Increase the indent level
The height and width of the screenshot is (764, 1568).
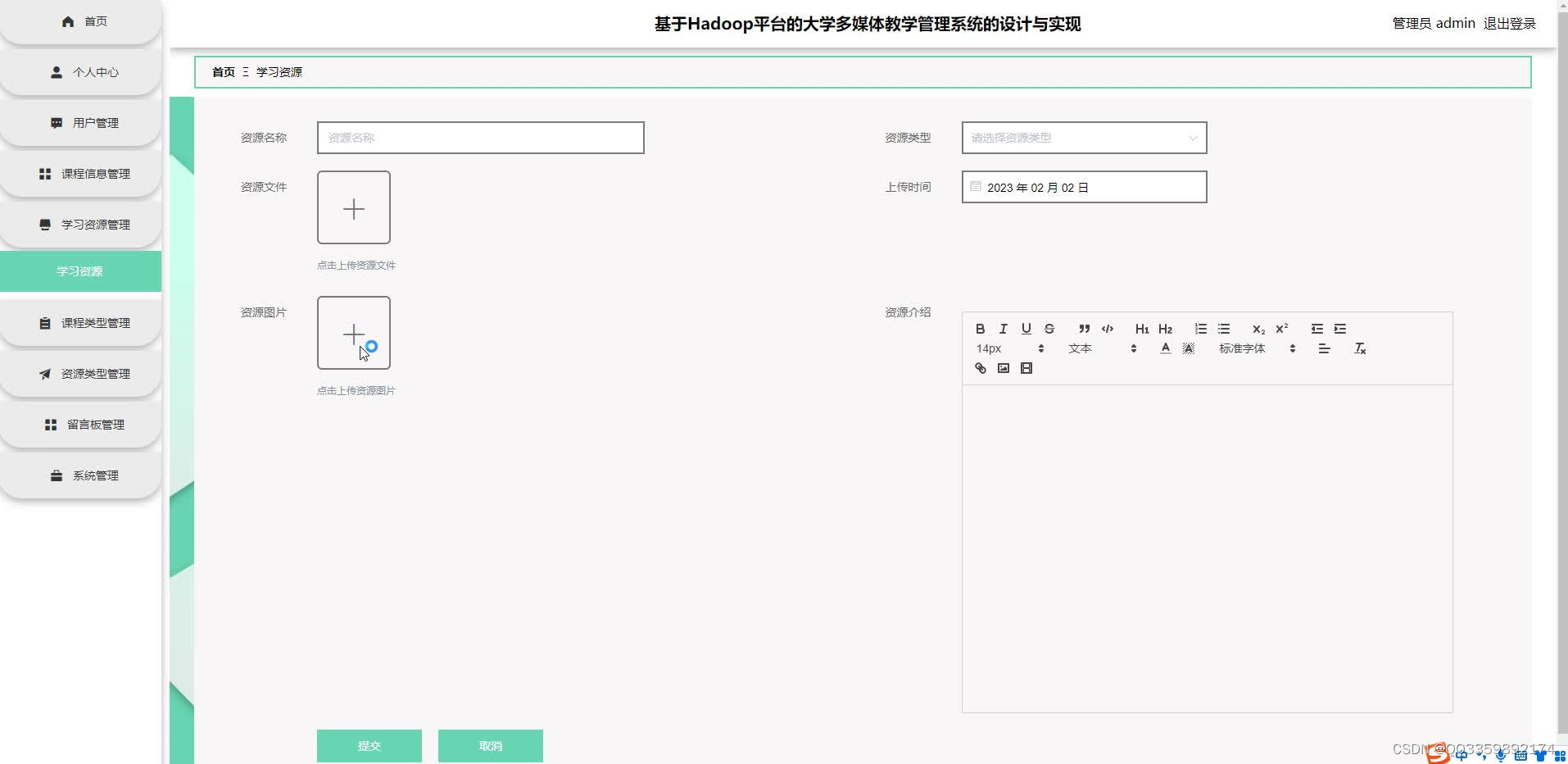click(x=1339, y=329)
